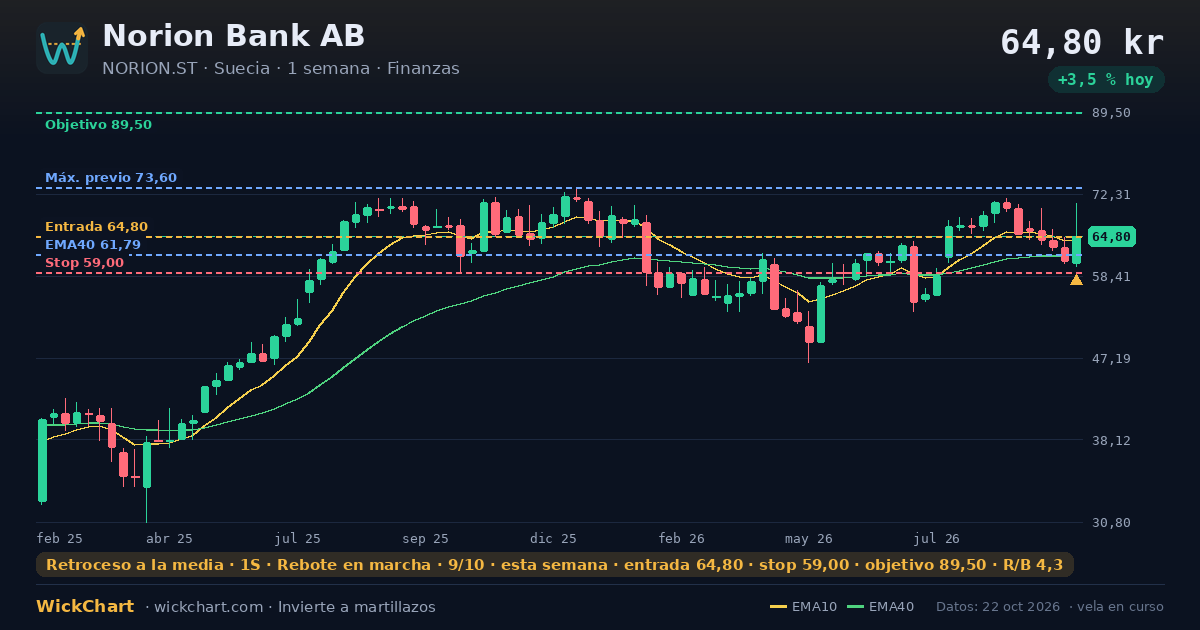Click the 58,41 axis price label
This screenshot has width=1200, height=630.
[x=1111, y=277]
